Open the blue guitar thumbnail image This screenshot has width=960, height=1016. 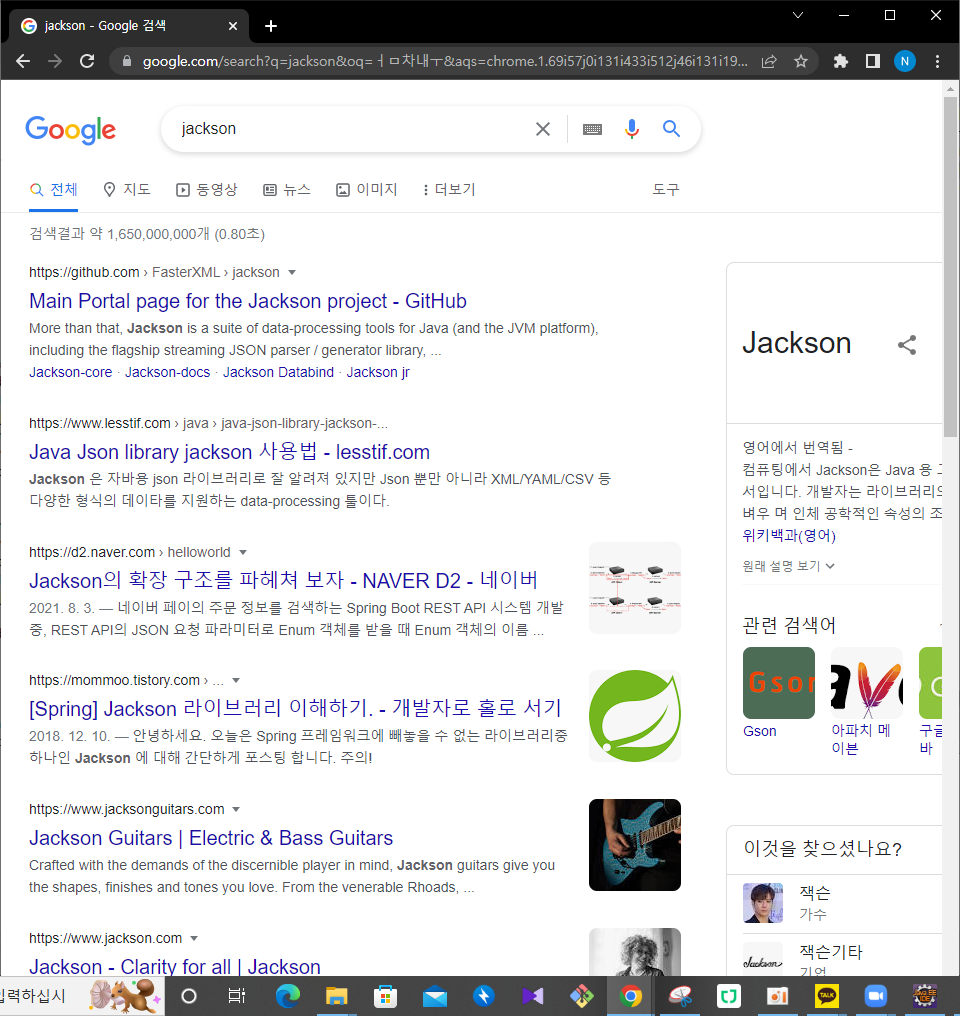[635, 845]
